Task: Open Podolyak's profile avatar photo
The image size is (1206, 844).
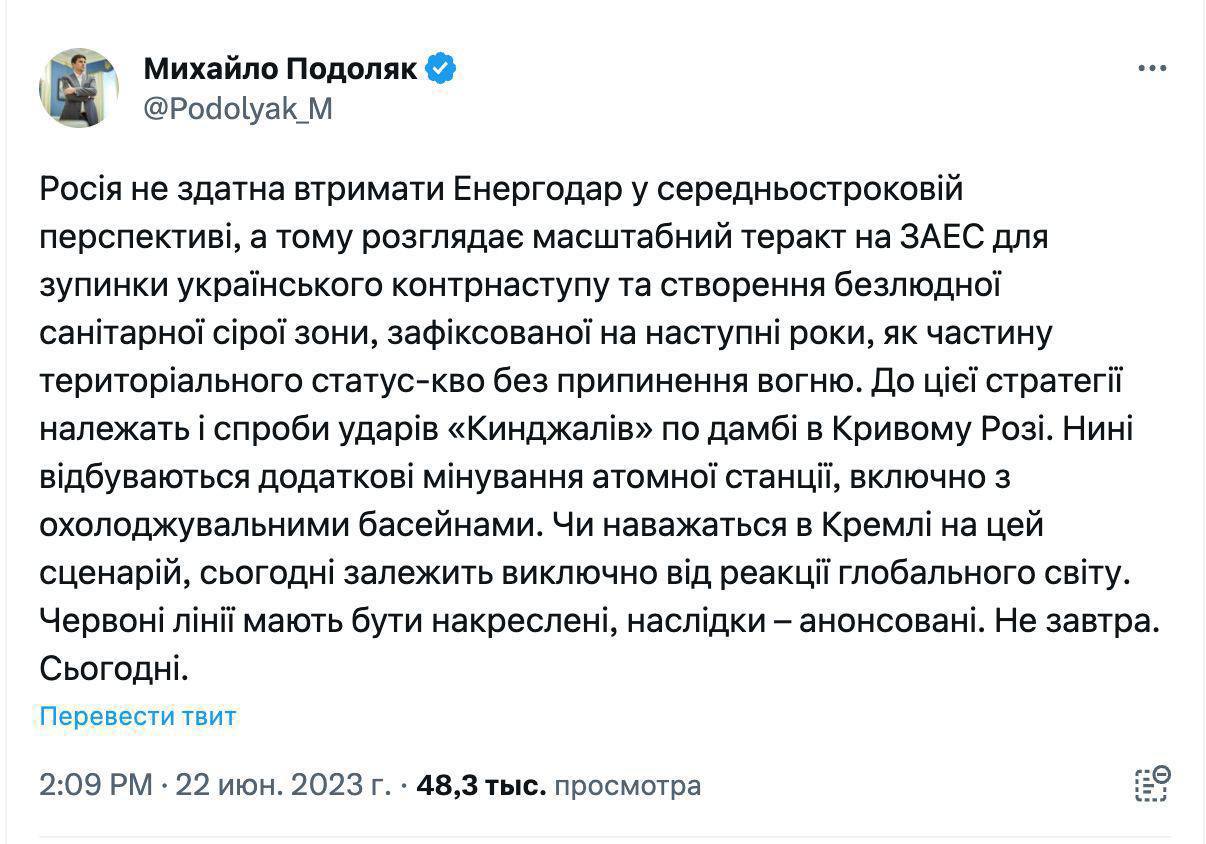Action: point(79,87)
